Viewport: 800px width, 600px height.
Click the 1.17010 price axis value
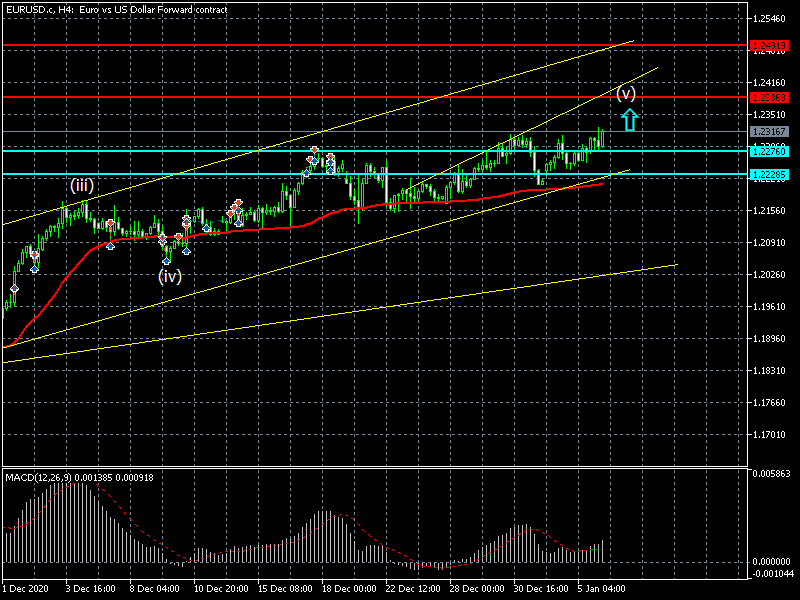point(772,435)
